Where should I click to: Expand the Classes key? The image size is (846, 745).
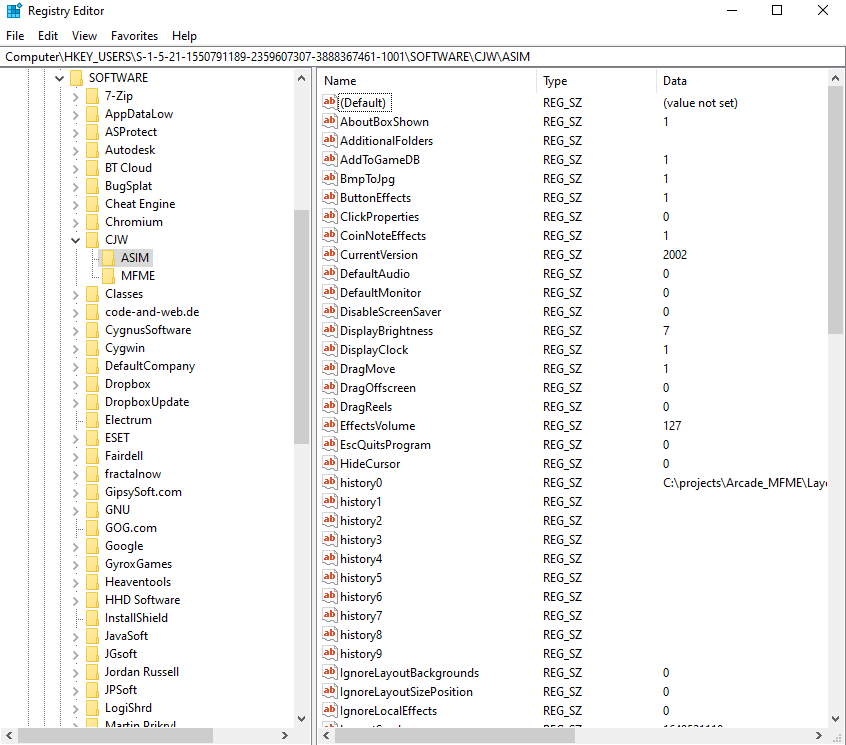tap(76, 295)
